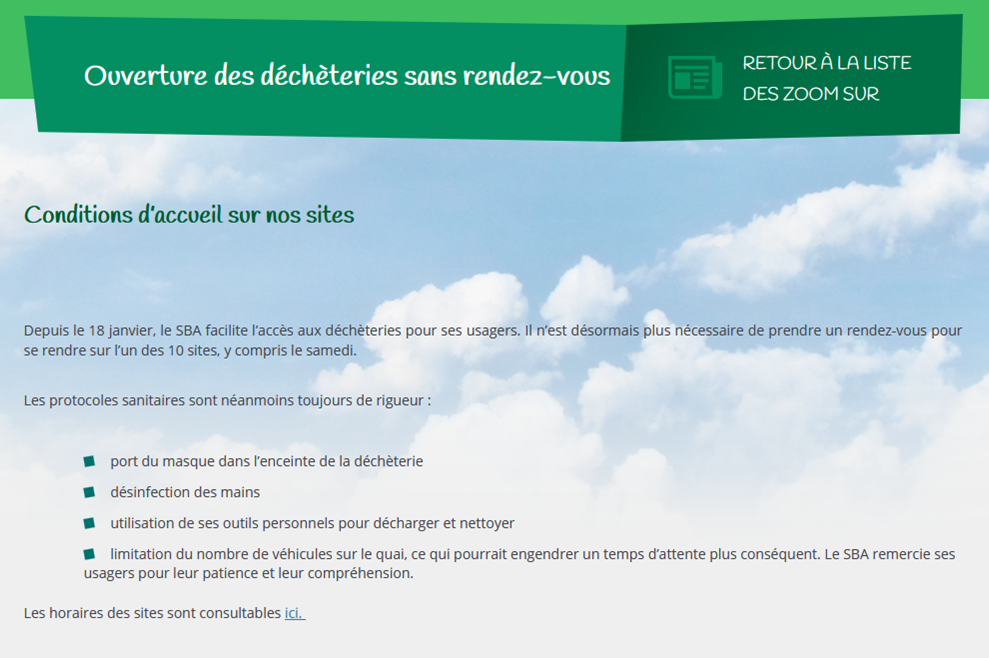This screenshot has width=989, height=658.
Task: Click the newspaper icon in the banner
Action: [x=694, y=77]
